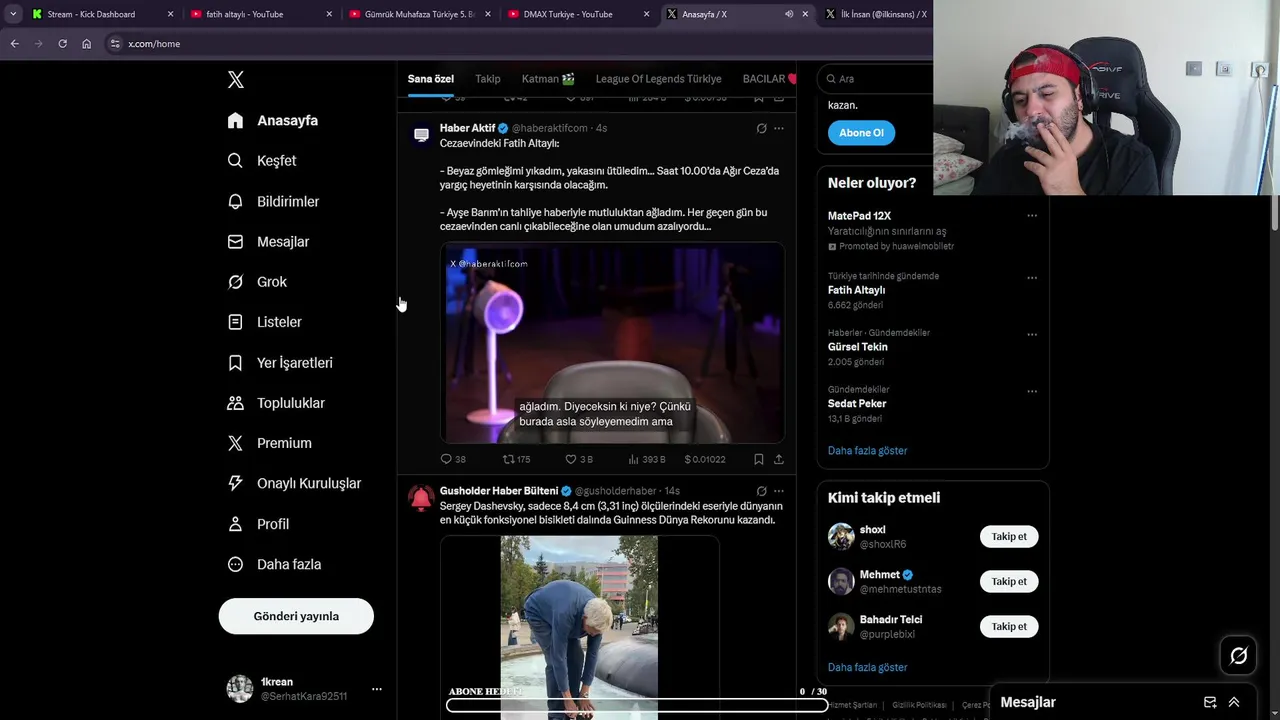Open Haber Aktif profile avatar
This screenshot has width=1280, height=720.
point(421,134)
